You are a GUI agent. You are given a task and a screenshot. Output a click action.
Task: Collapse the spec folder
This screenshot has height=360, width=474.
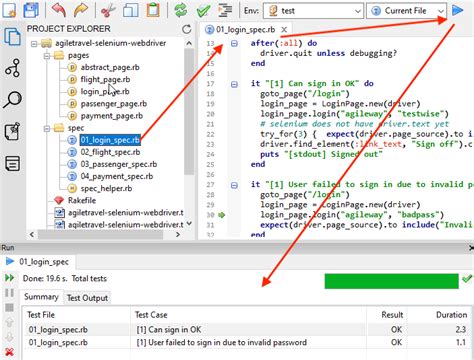[47, 128]
